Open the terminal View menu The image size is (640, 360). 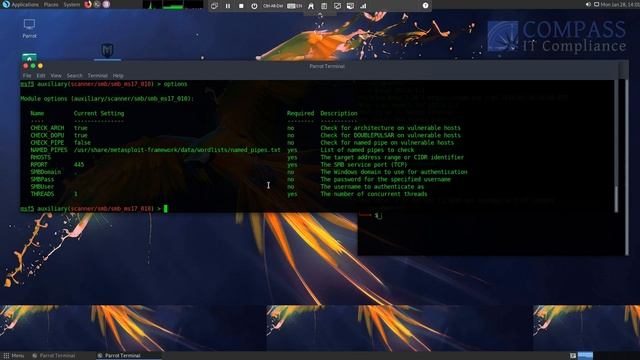coord(56,76)
